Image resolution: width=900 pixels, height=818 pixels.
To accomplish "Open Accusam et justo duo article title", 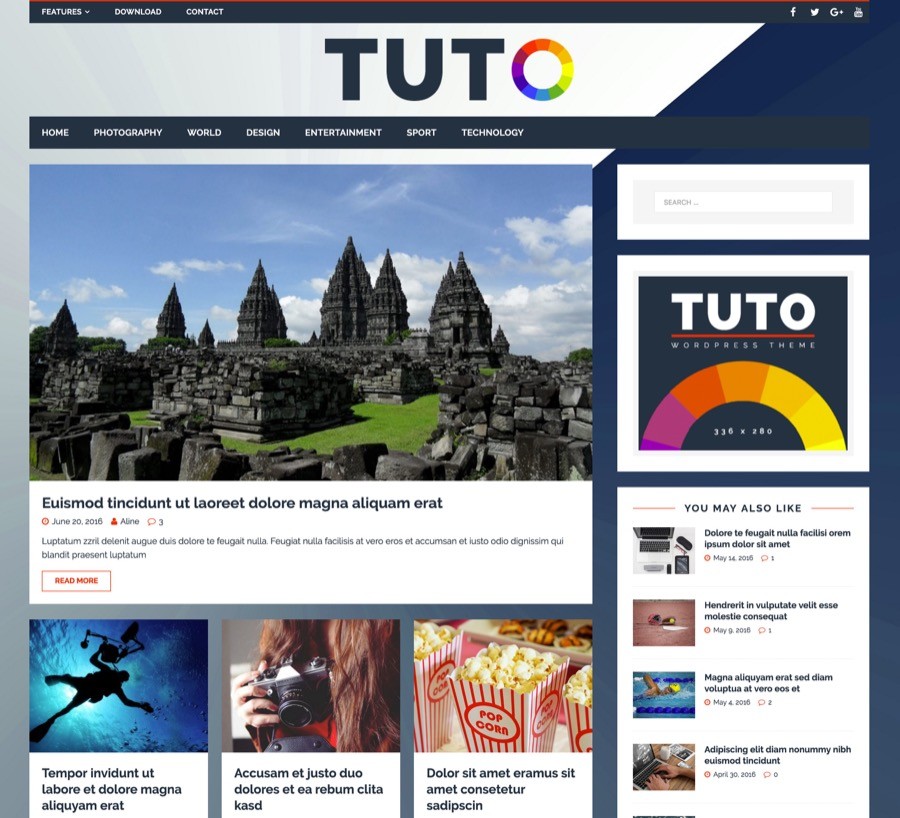I will [x=308, y=789].
